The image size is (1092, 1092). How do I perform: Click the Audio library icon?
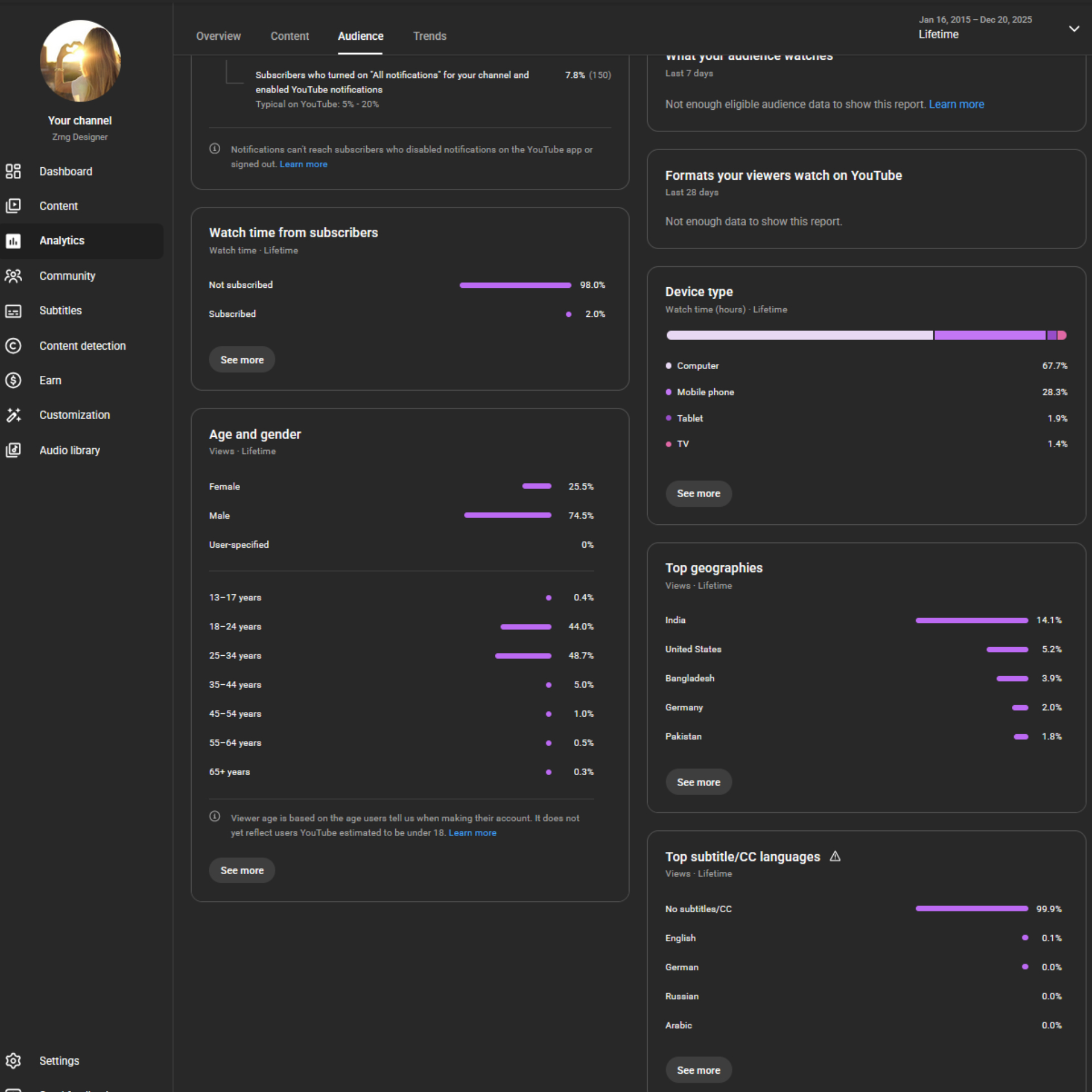(x=13, y=450)
